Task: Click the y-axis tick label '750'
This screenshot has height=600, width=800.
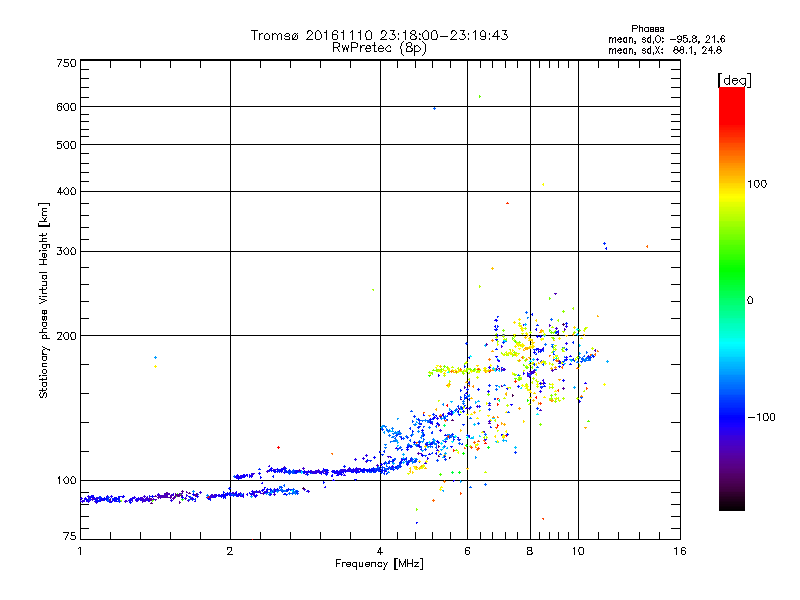Action: 66,63
